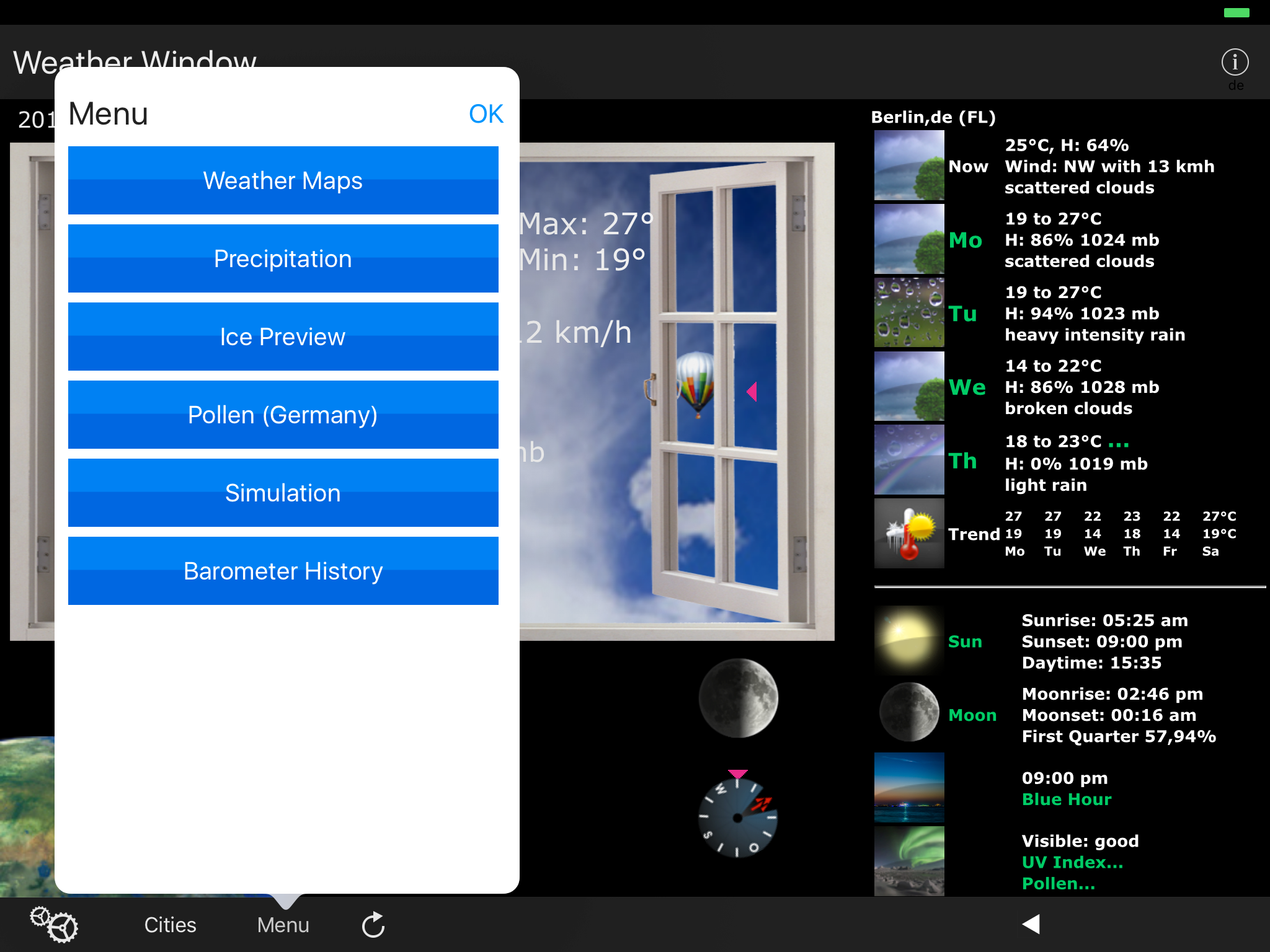The image size is (1270, 952).
Task: Tap the refresh arrow icon
Action: (373, 925)
